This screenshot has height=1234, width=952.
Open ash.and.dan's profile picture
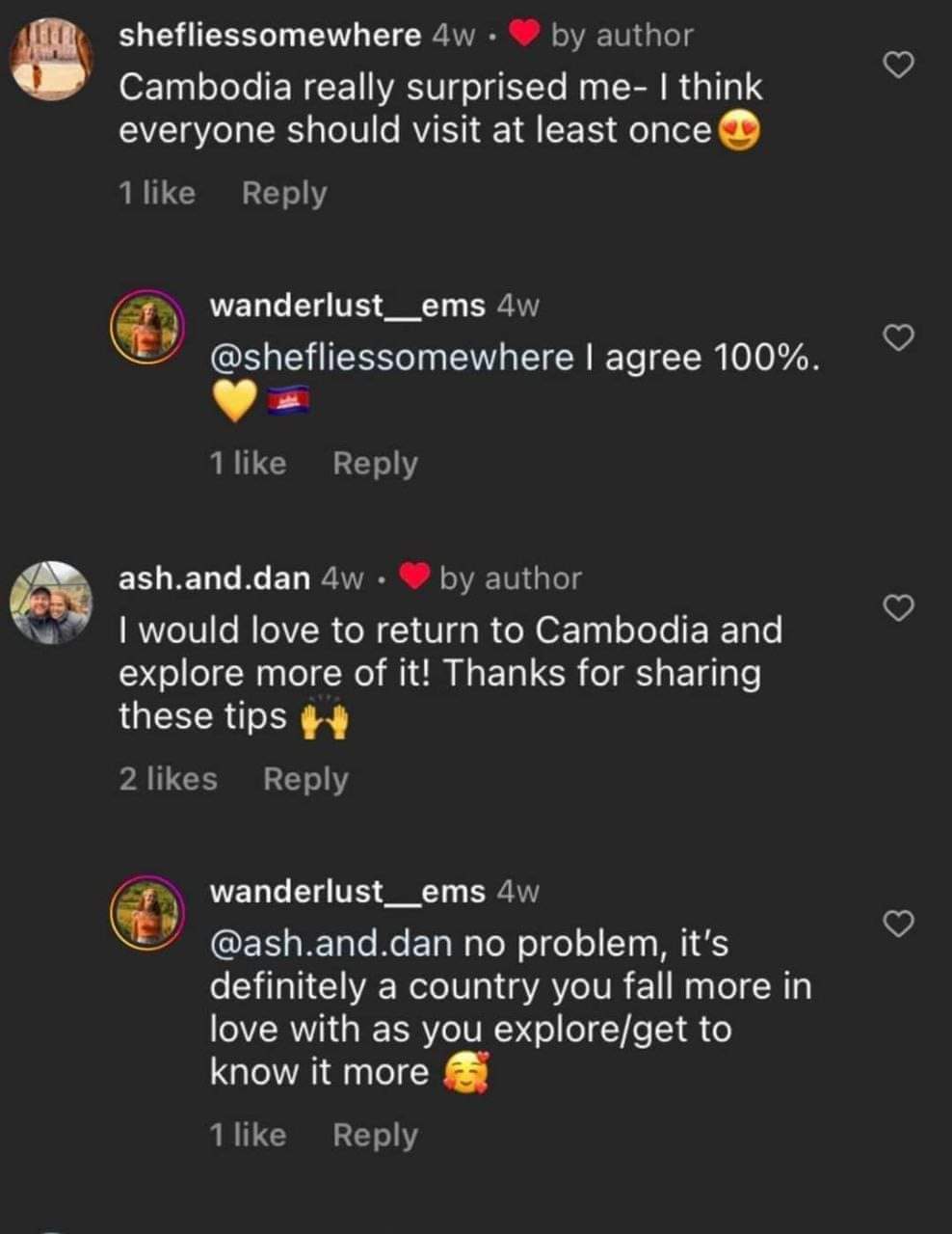pos(51,603)
